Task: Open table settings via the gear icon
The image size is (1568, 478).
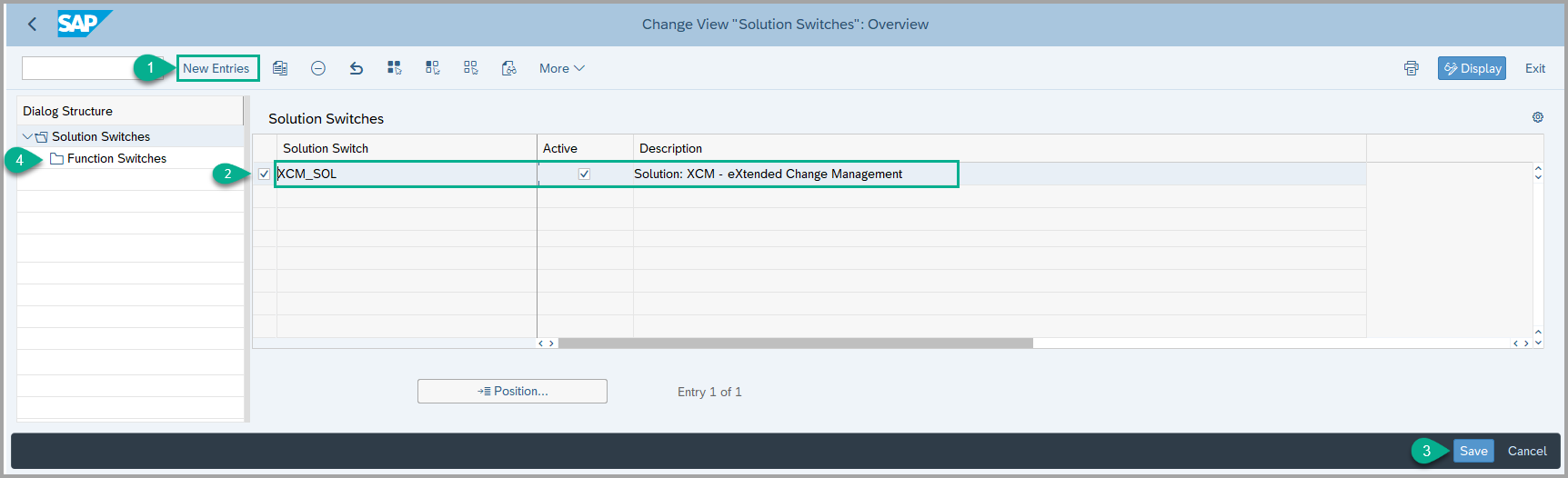Action: click(1537, 117)
